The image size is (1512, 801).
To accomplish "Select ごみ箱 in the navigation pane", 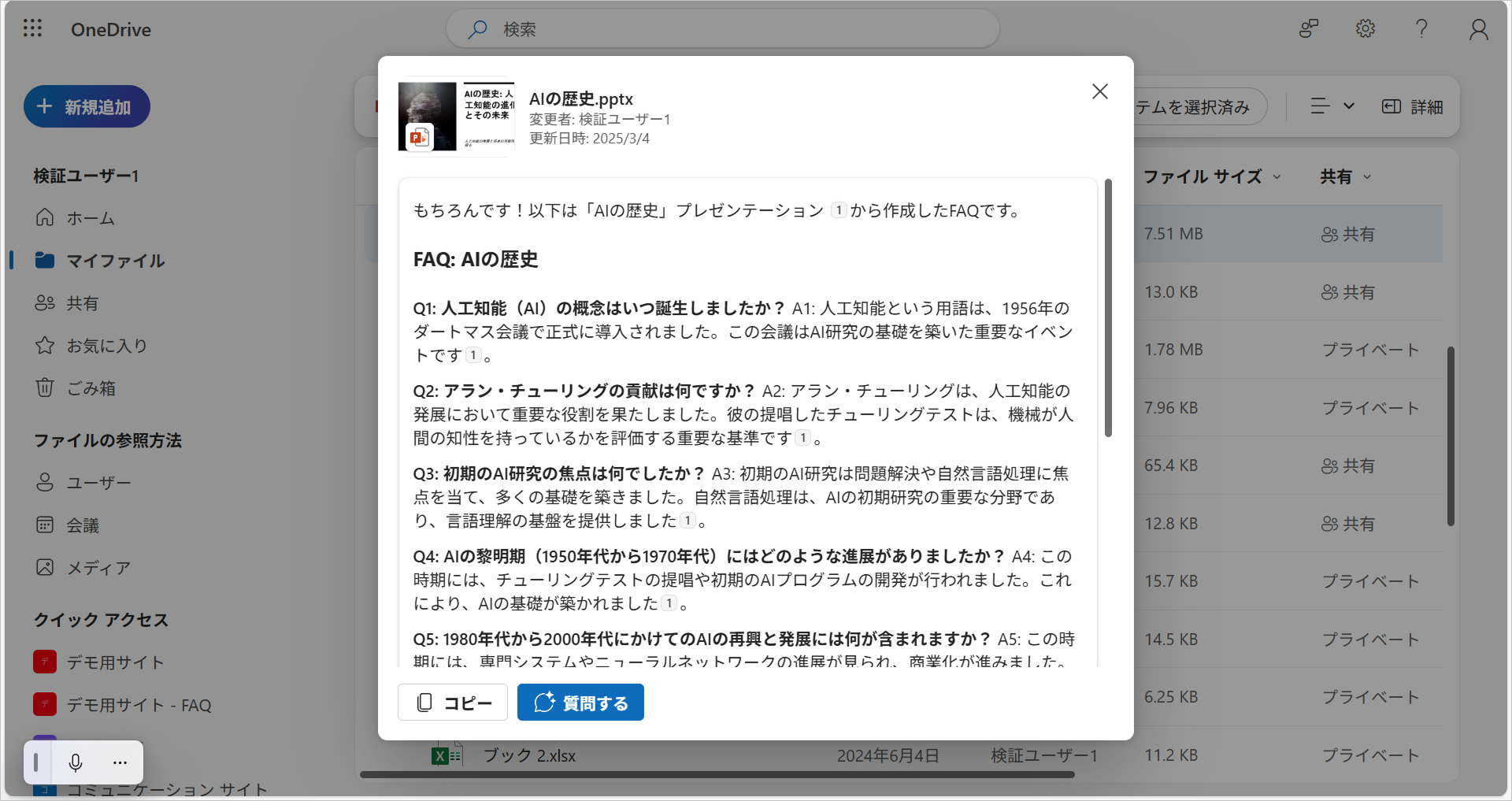I will coord(91,388).
